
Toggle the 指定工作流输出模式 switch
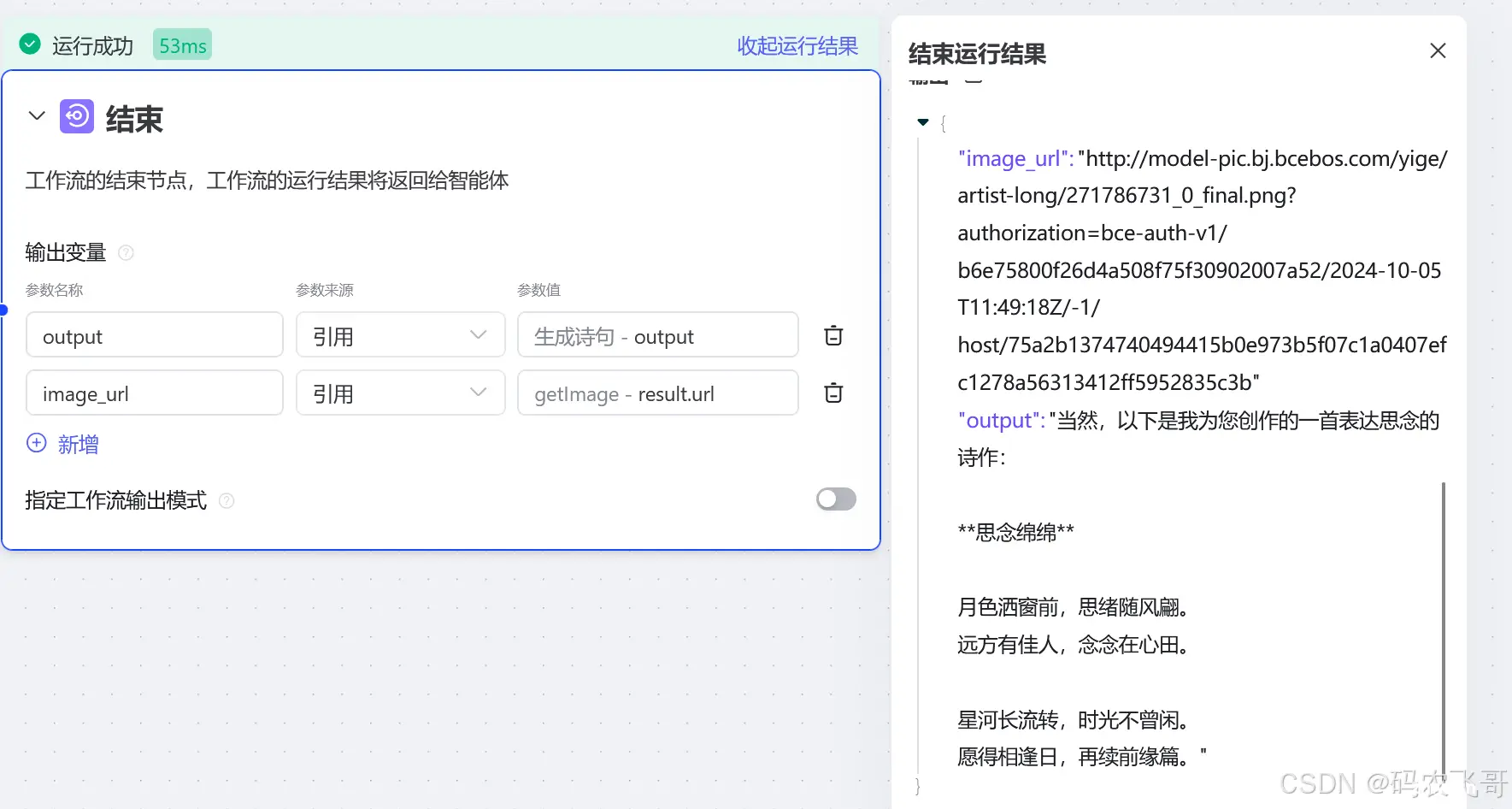(836, 499)
